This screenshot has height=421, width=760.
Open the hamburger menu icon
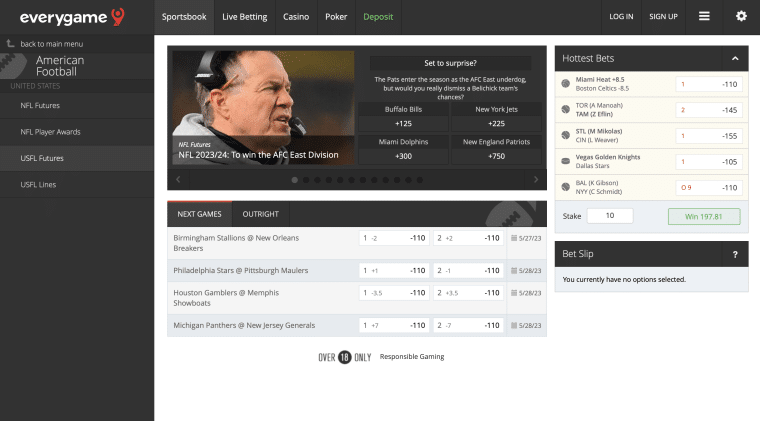point(704,16)
